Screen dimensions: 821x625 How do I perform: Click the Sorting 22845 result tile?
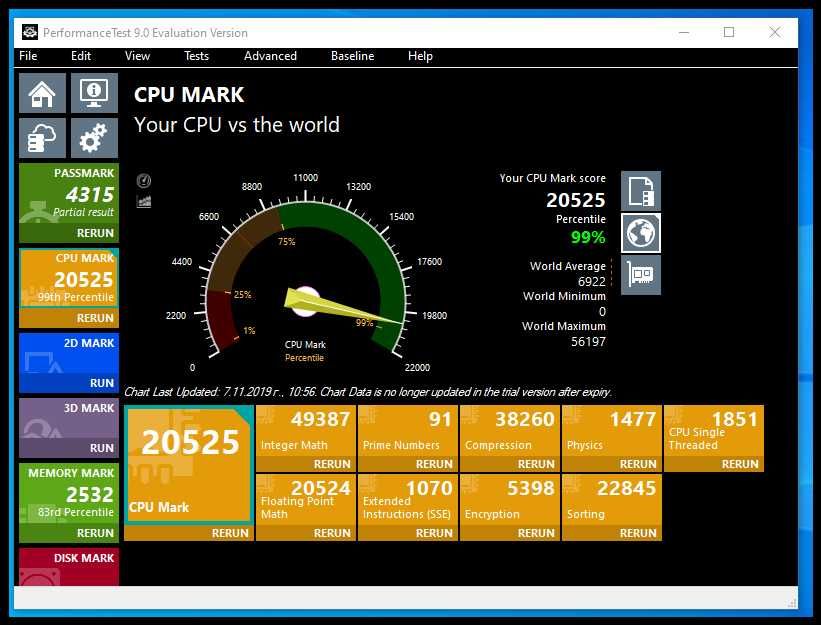612,500
